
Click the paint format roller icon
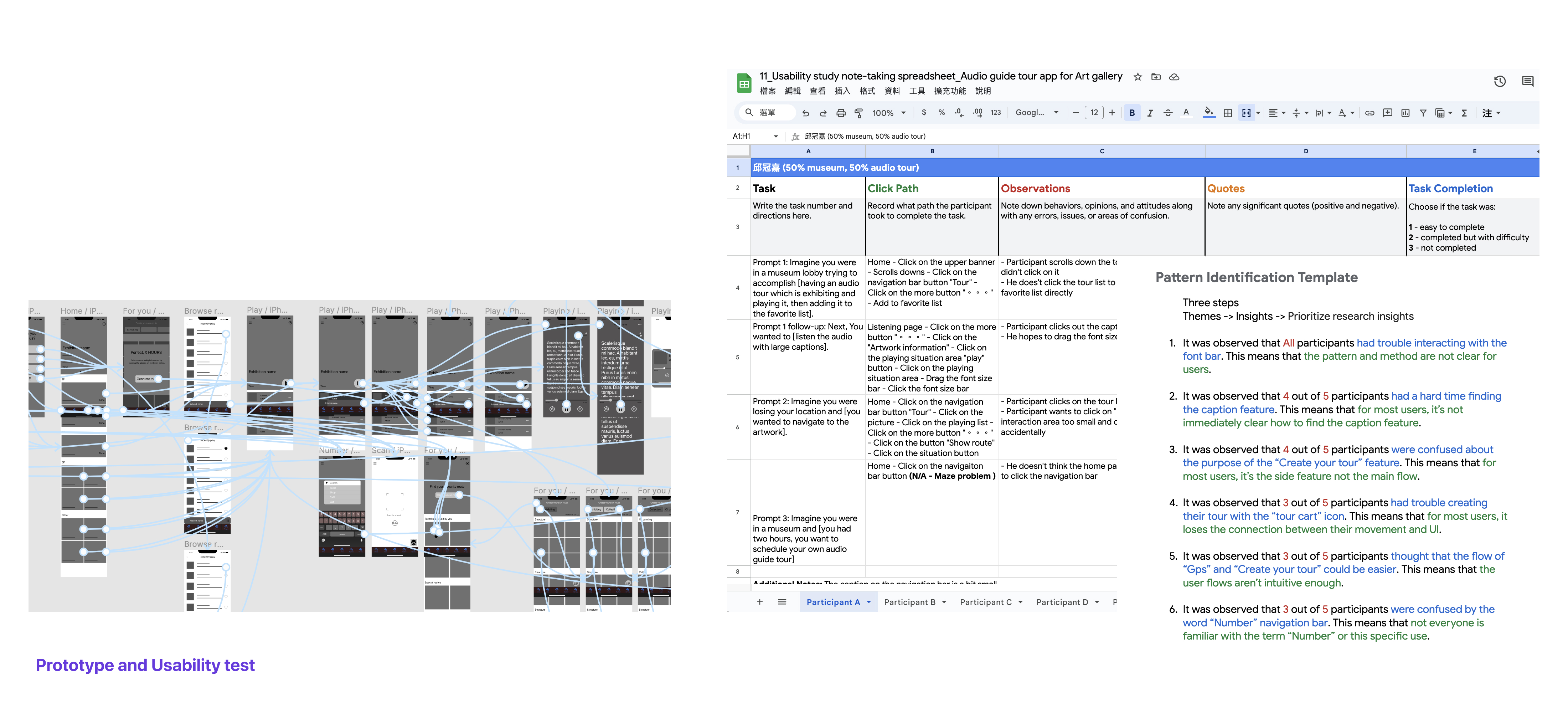(858, 113)
